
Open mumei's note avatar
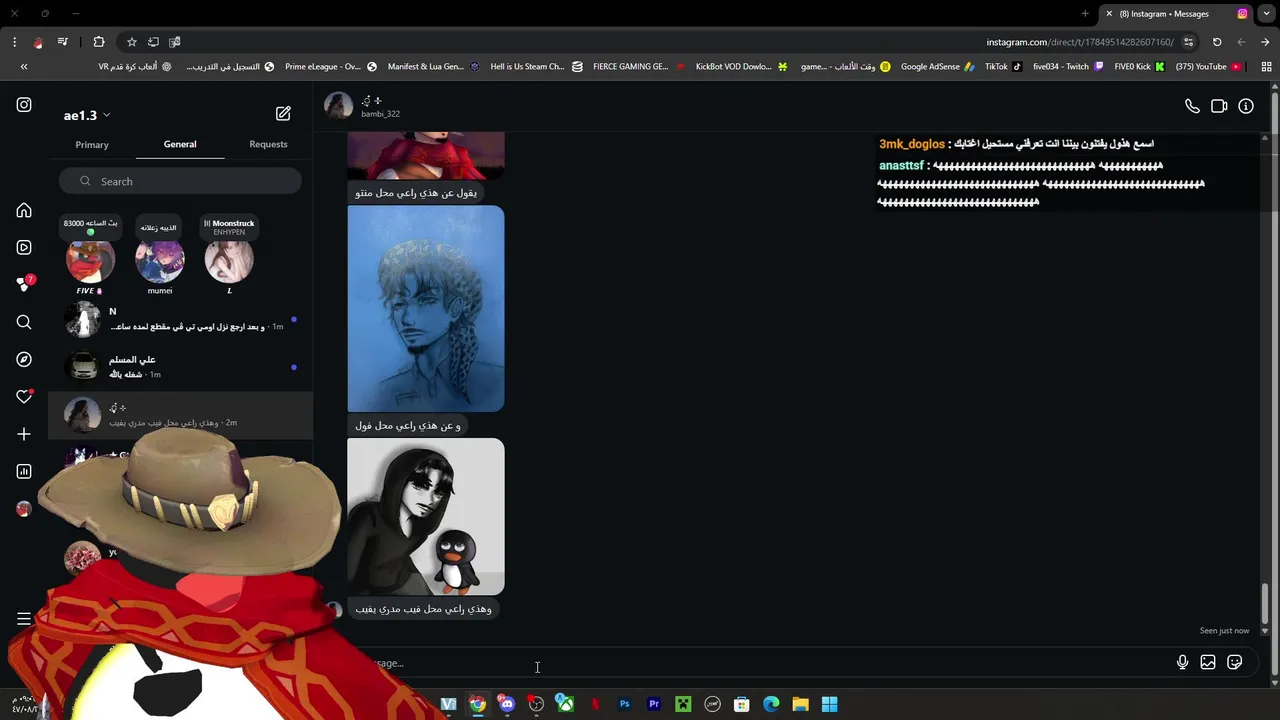160,261
